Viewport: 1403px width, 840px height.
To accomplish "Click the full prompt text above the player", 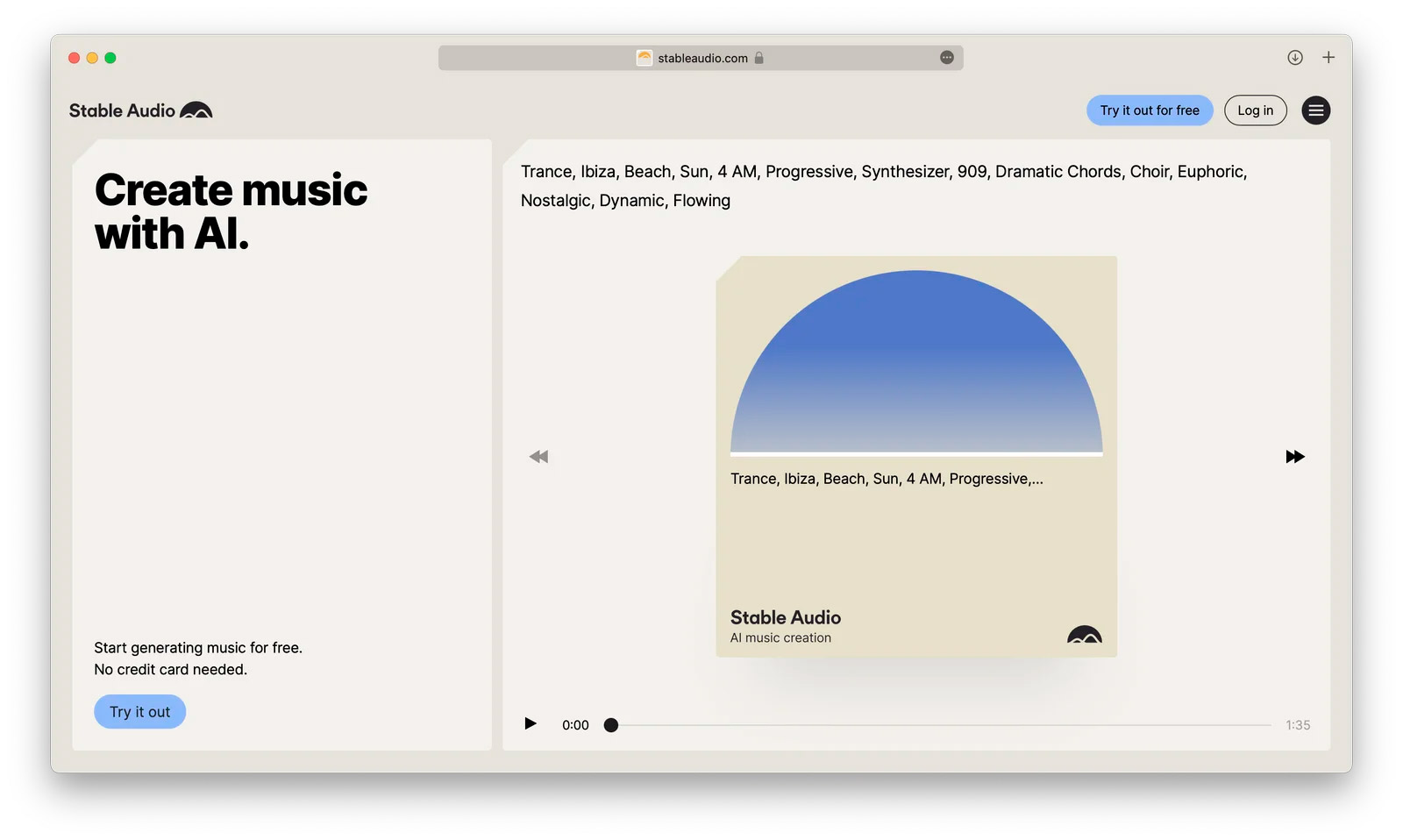I will (x=883, y=185).
